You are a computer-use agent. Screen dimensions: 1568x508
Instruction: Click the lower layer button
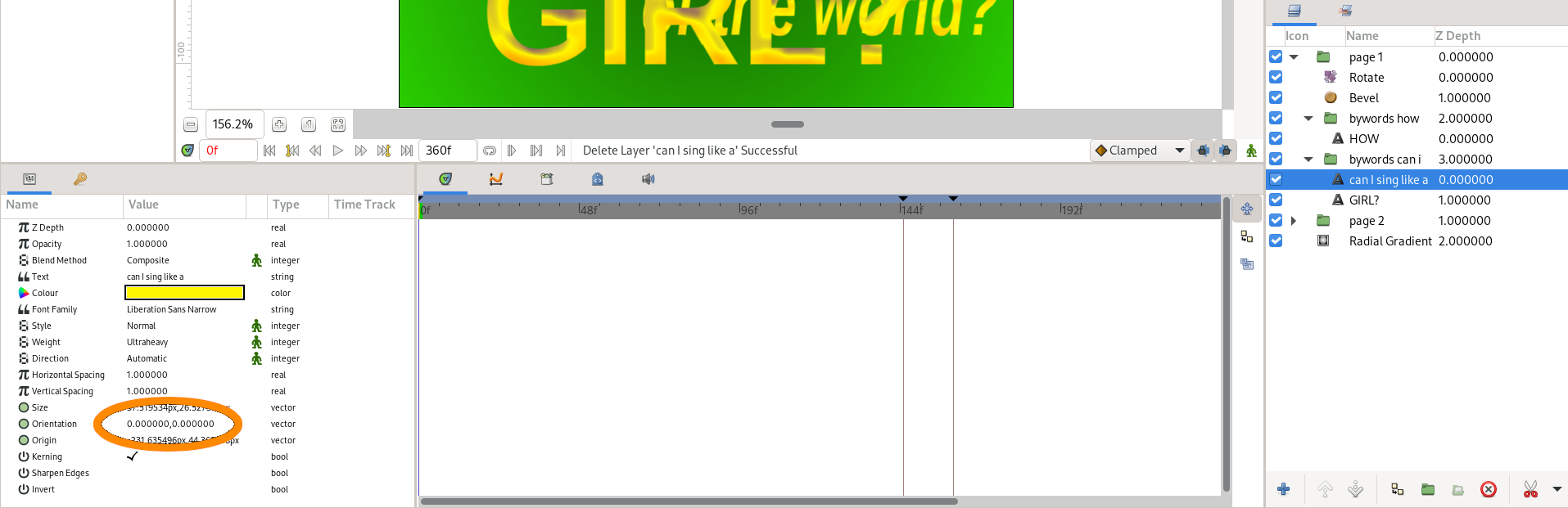tap(1356, 489)
